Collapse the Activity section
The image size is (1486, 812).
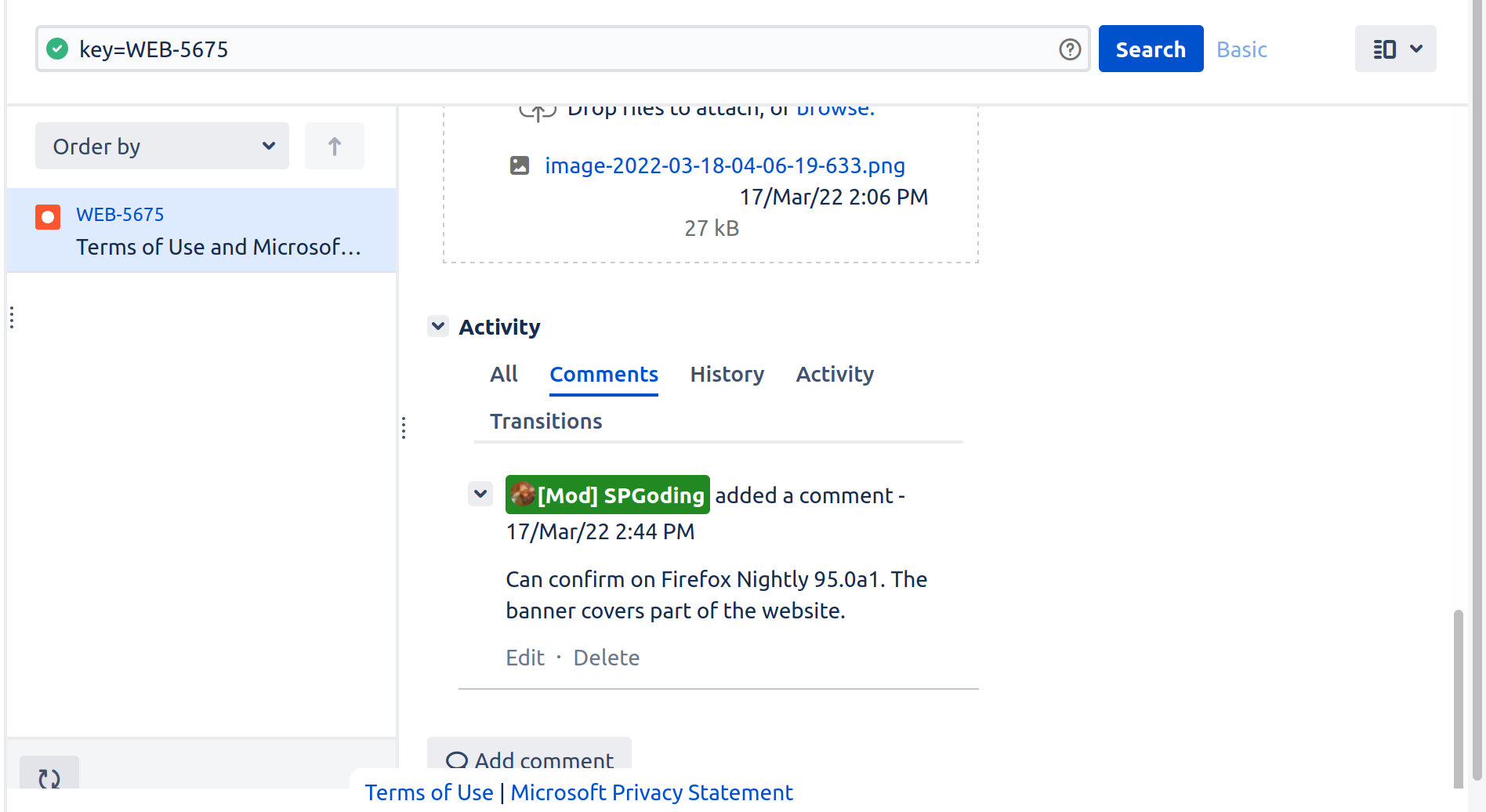pos(438,326)
